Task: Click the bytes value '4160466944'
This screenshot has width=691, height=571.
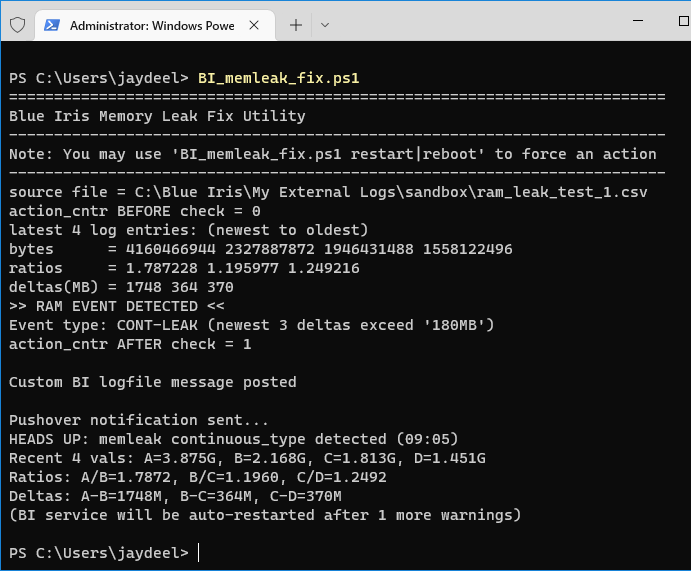Action: point(171,249)
